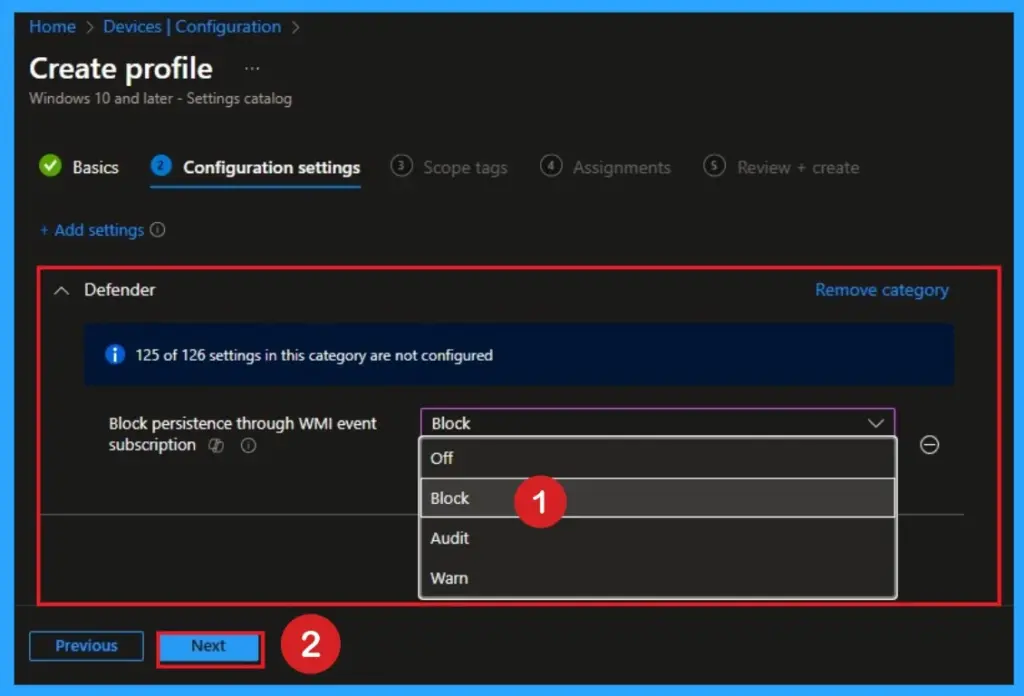Image resolution: width=1024 pixels, height=696 pixels.
Task: Open Add settings to browse more settings
Action: 94,230
